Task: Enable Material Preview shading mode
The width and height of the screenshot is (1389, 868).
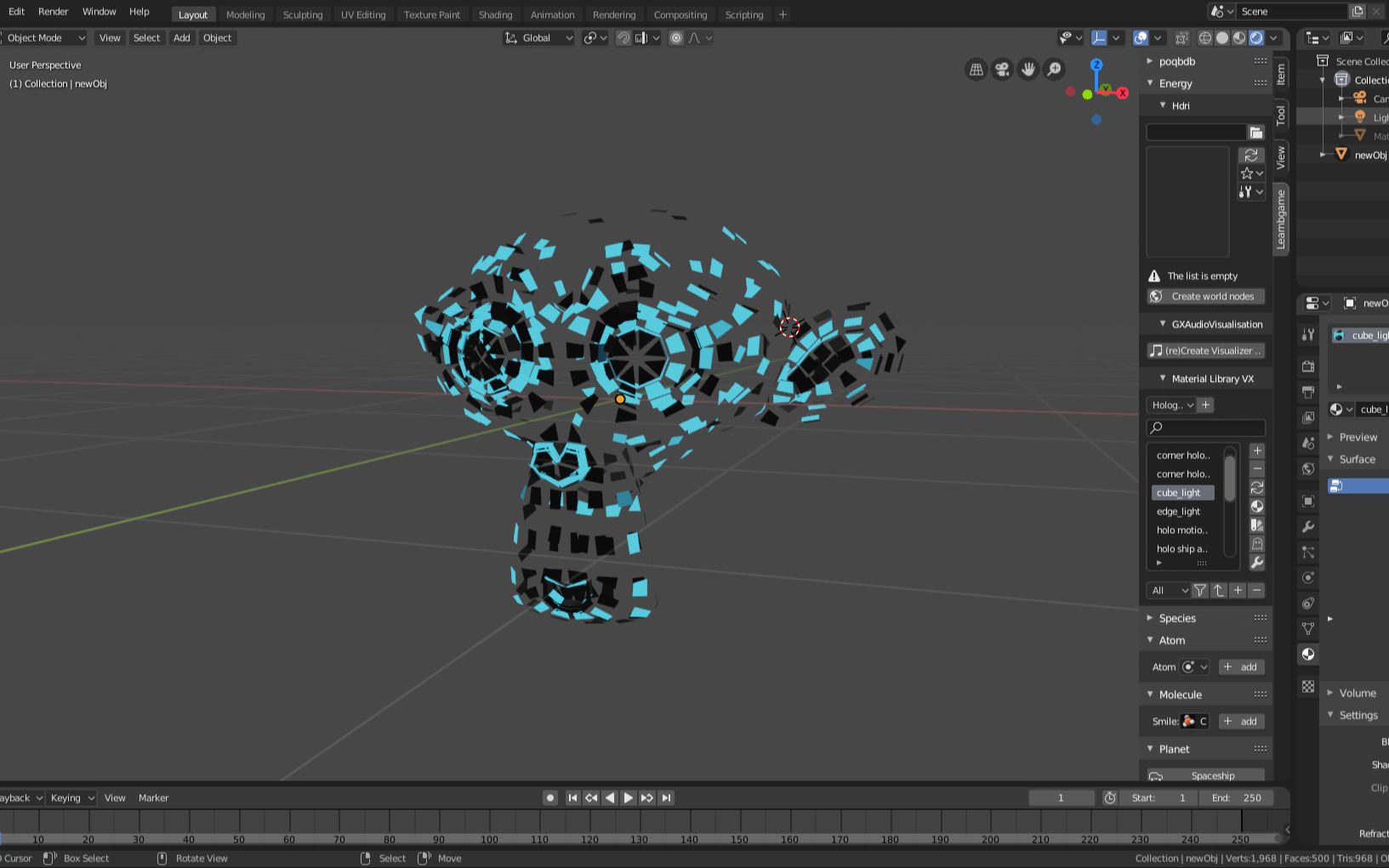Action: pos(1238,37)
